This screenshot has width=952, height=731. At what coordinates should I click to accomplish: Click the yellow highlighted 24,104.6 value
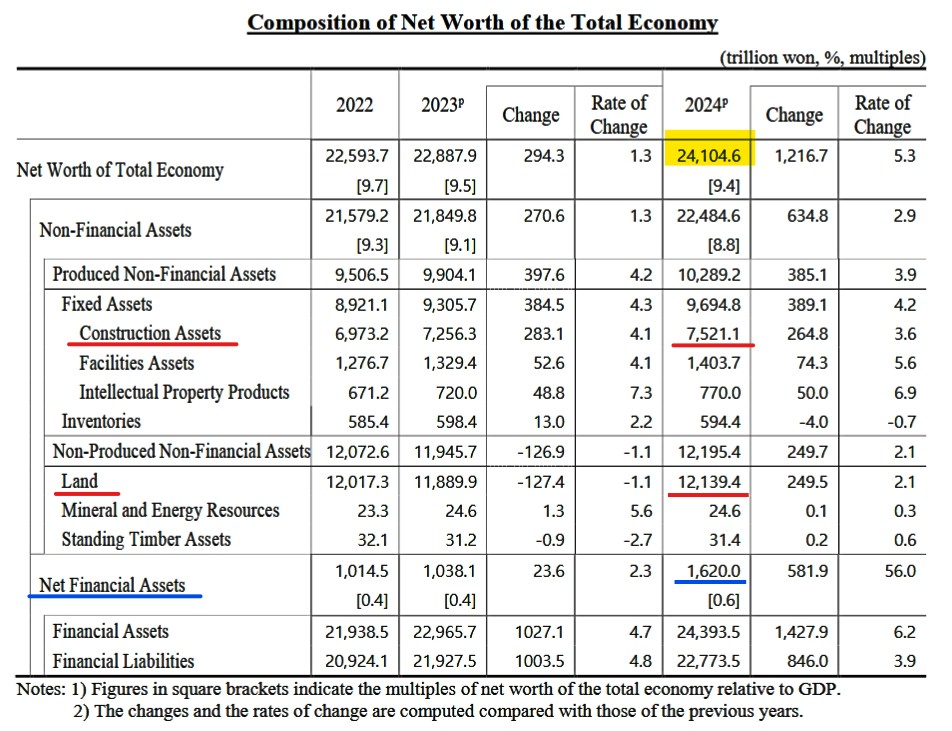pyautogui.click(x=708, y=156)
